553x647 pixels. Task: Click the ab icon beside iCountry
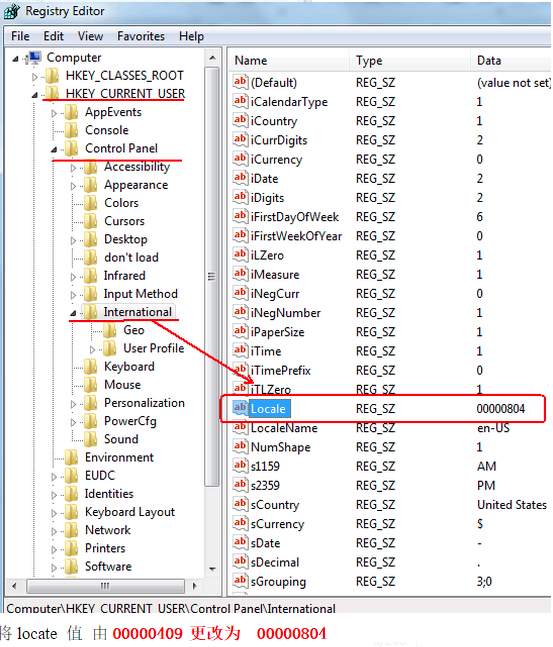(x=240, y=120)
